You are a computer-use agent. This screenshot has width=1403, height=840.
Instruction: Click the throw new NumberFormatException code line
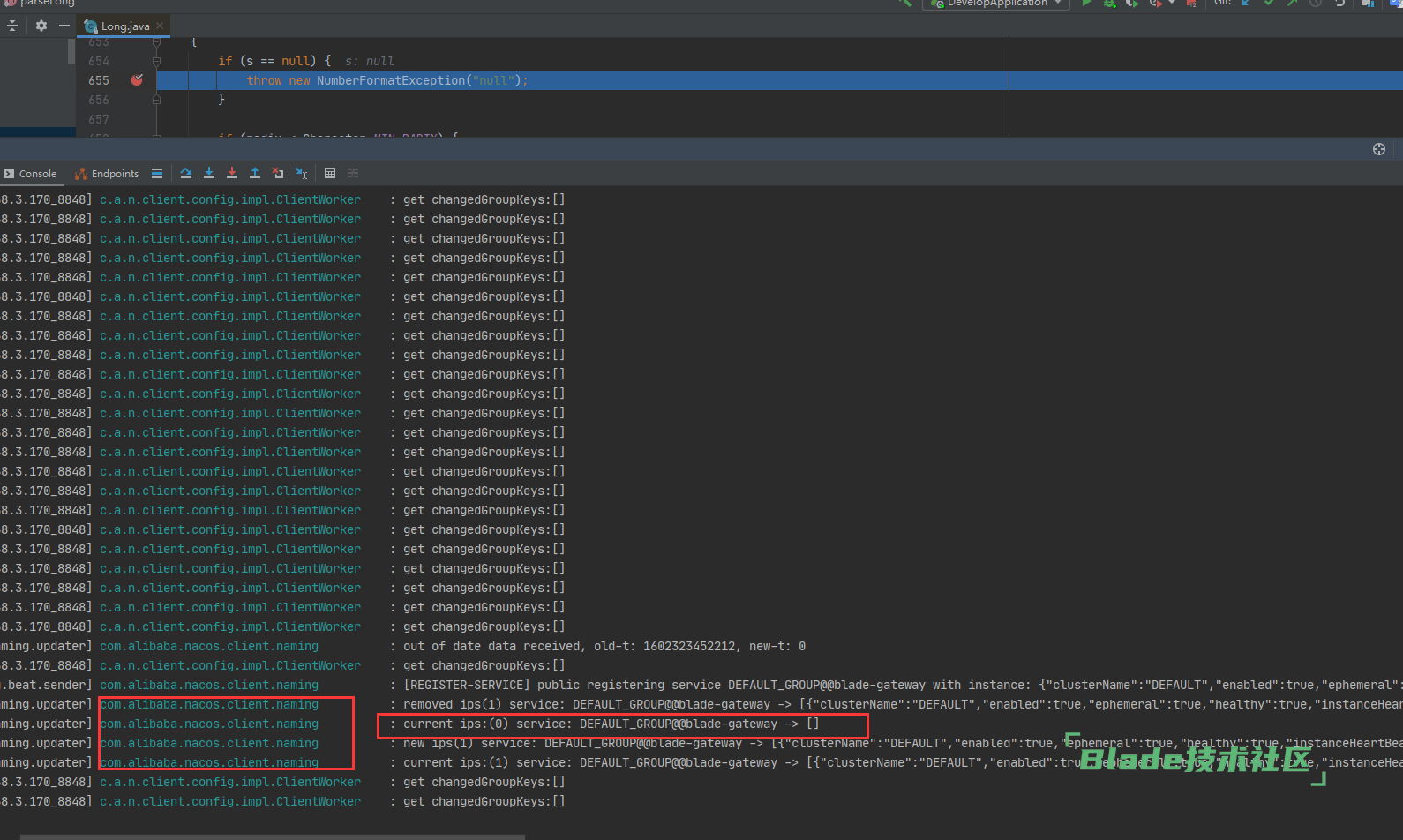[387, 80]
